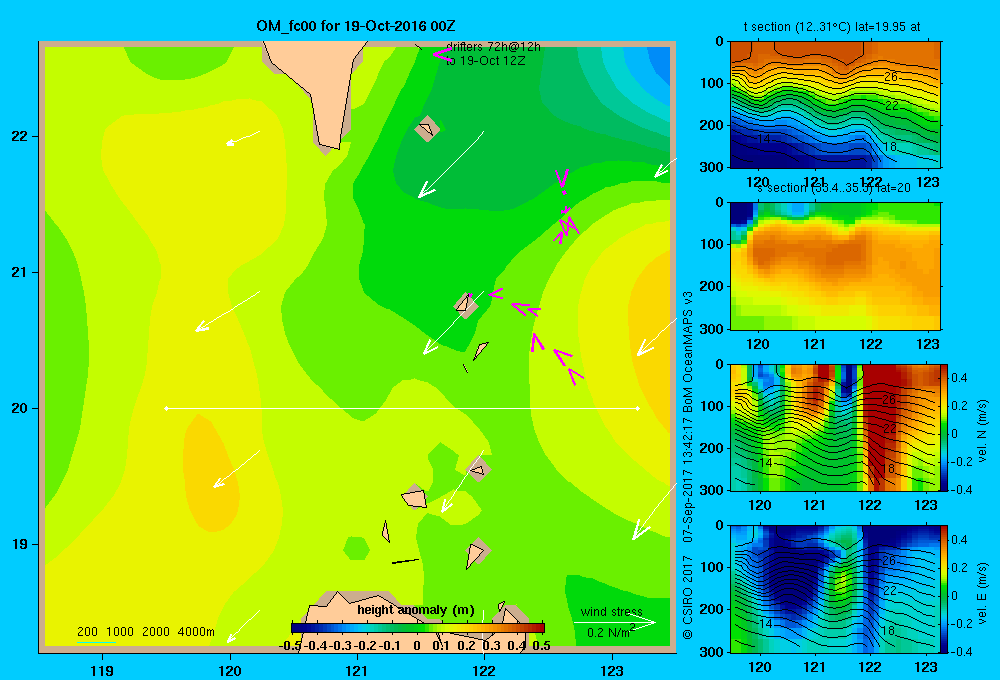This screenshot has height=680, width=1000.
Task: Click the "1000" depth contour legend entry
Action: point(120,632)
